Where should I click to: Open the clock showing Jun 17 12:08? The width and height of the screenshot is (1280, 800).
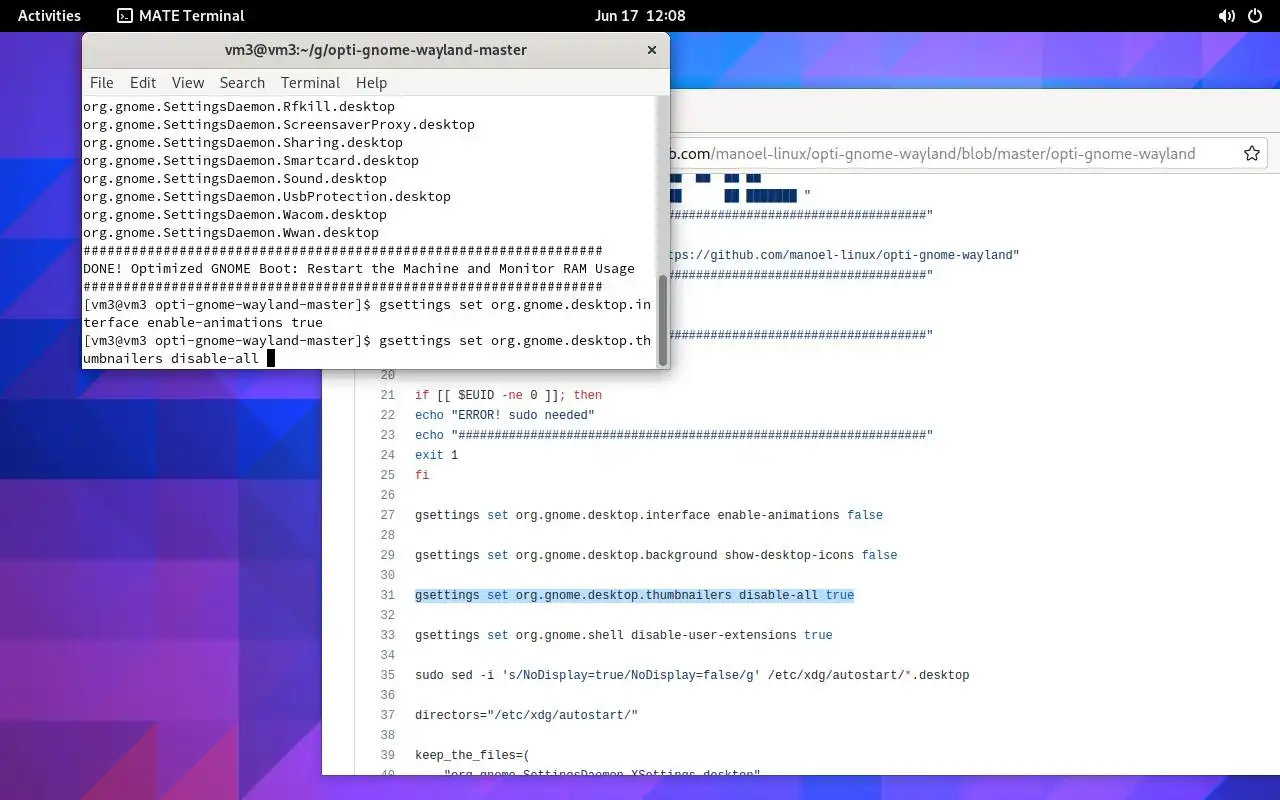(x=640, y=15)
